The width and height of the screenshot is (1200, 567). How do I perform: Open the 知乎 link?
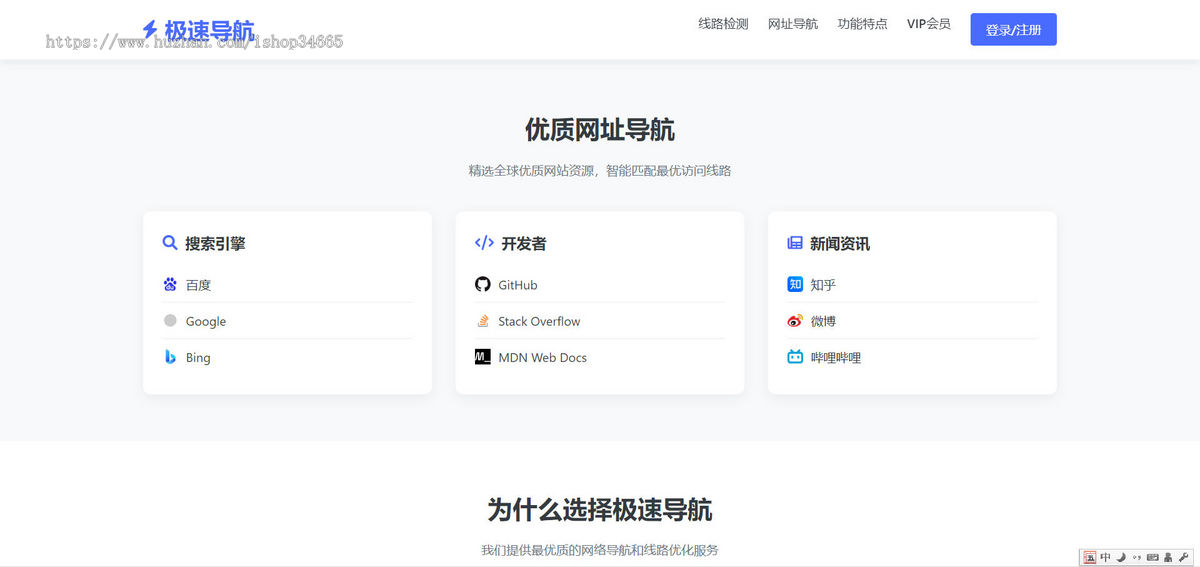823,285
